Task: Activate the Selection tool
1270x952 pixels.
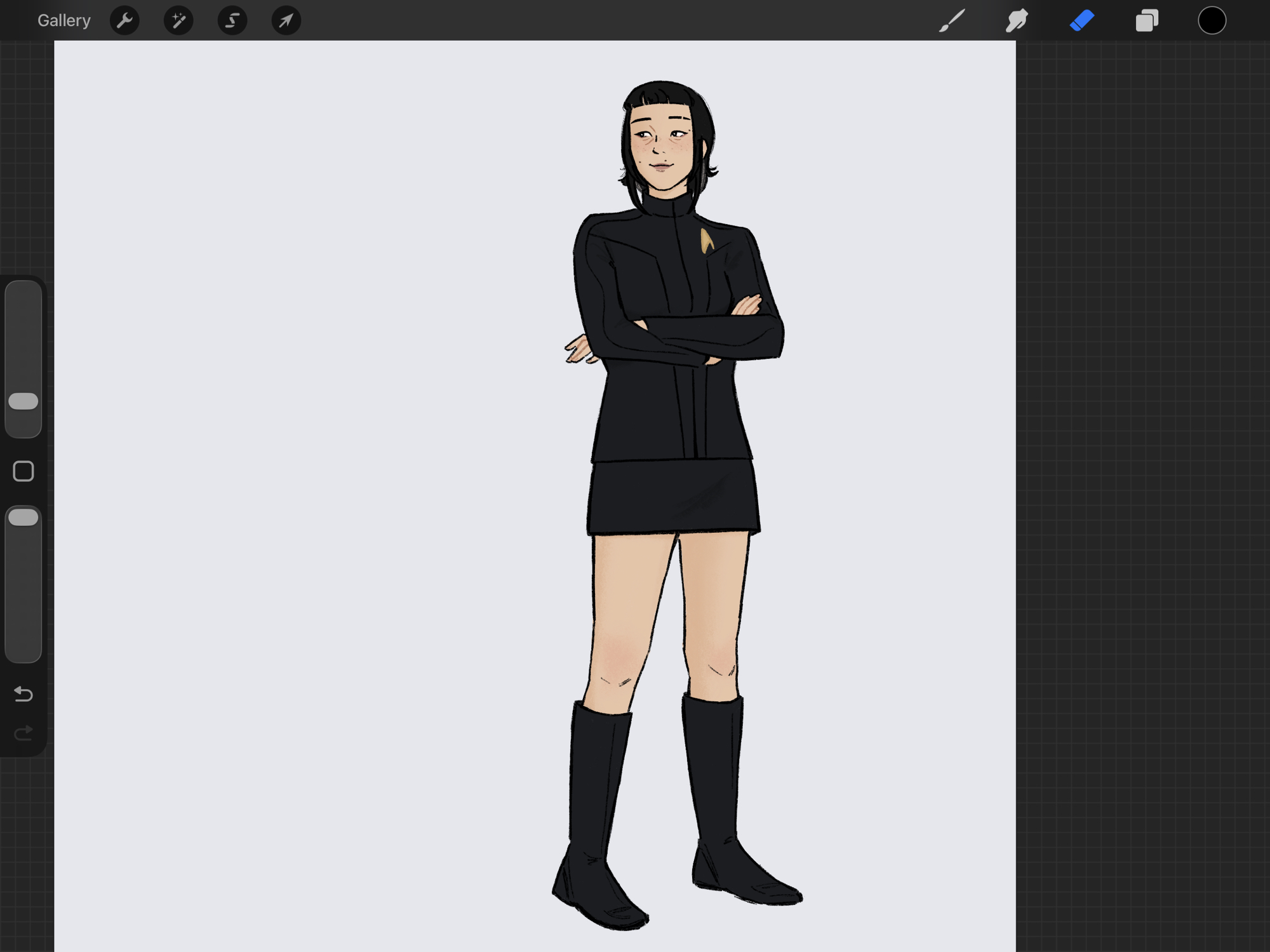Action: pos(232,20)
